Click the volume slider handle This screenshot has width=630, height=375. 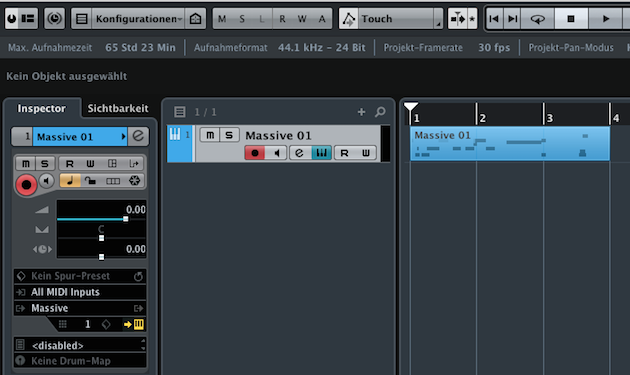point(126,219)
